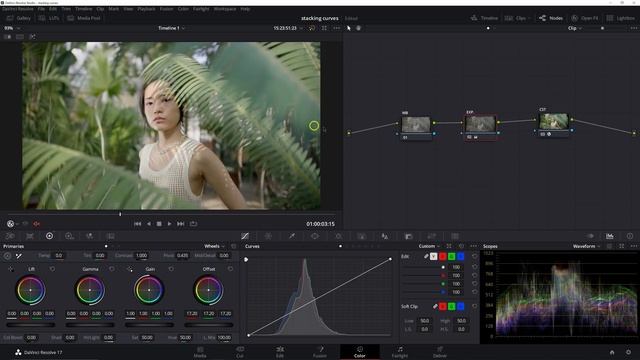Image resolution: width=640 pixels, height=360 pixels.
Task: Open the Workspace menu
Action: pyautogui.click(x=224, y=9)
